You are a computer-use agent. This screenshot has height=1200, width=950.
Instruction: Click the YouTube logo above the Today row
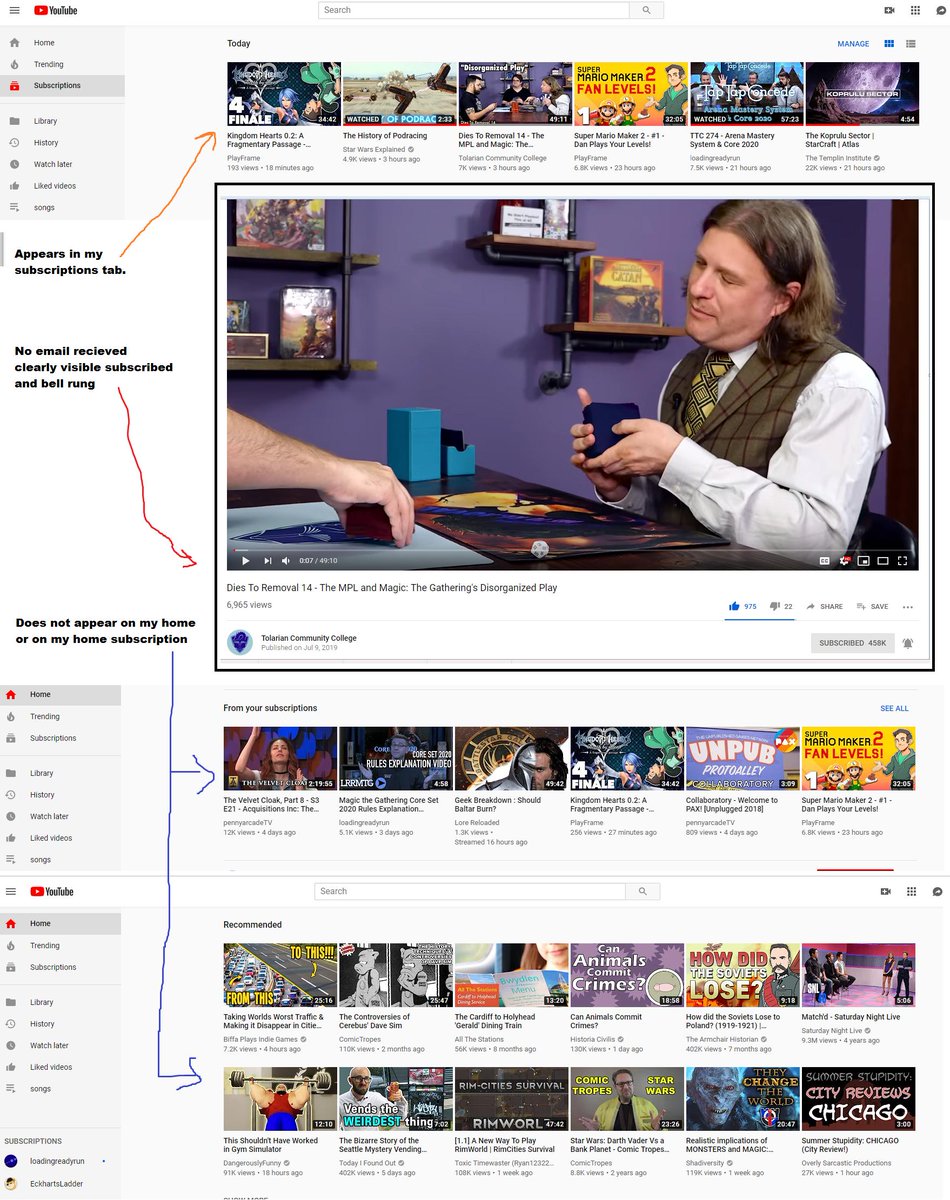coord(55,10)
